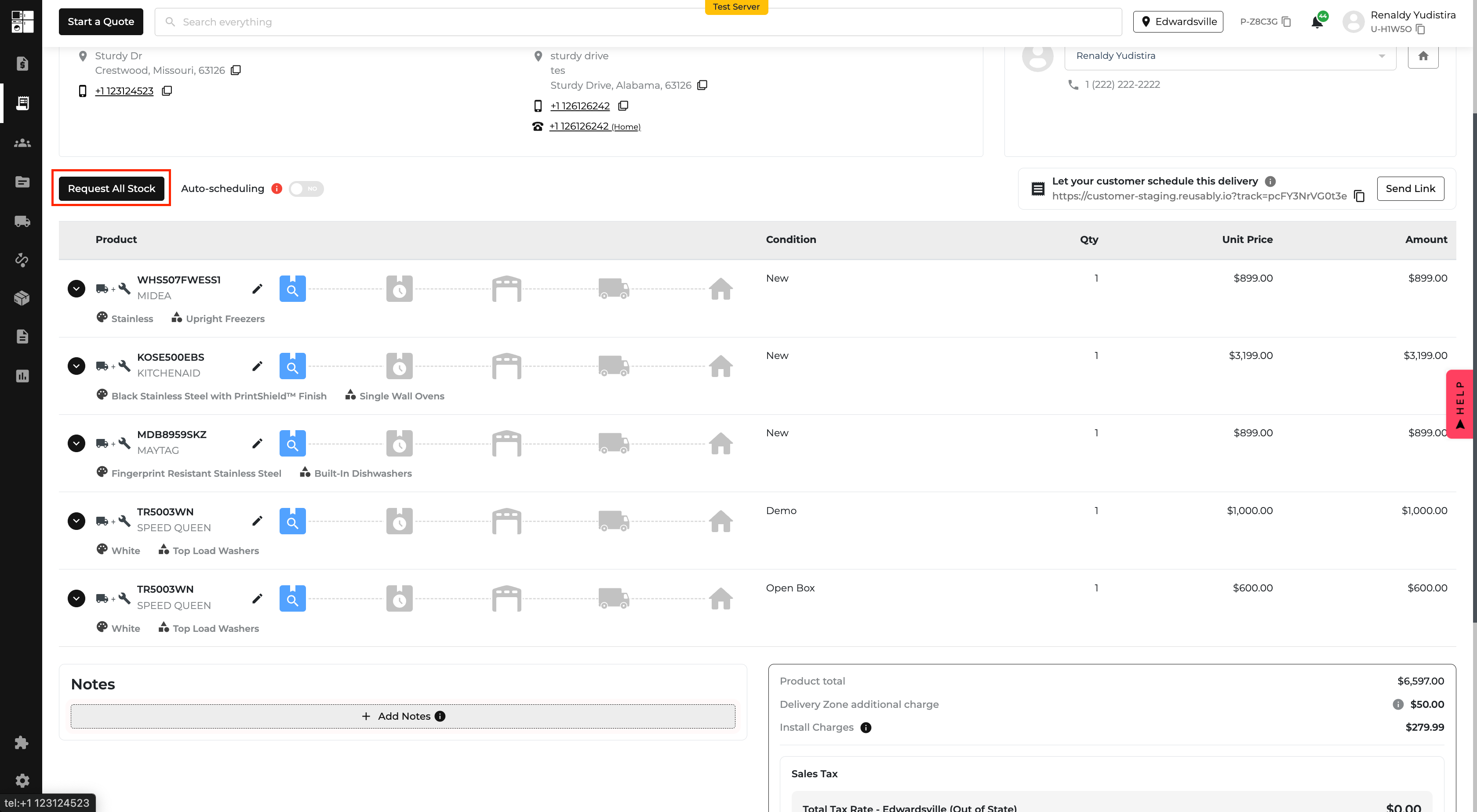Toggle the Auto-scheduling switch
1477x812 pixels.
click(x=306, y=188)
